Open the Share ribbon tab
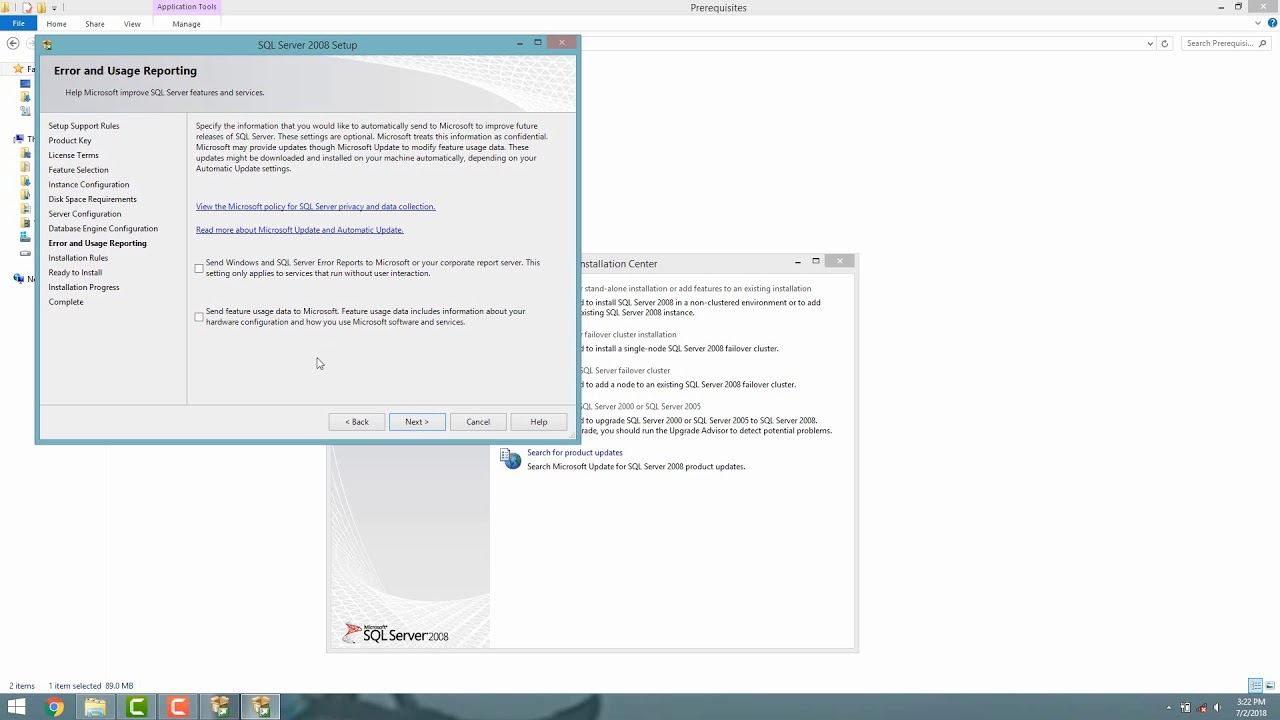The image size is (1280, 720). 95,24
